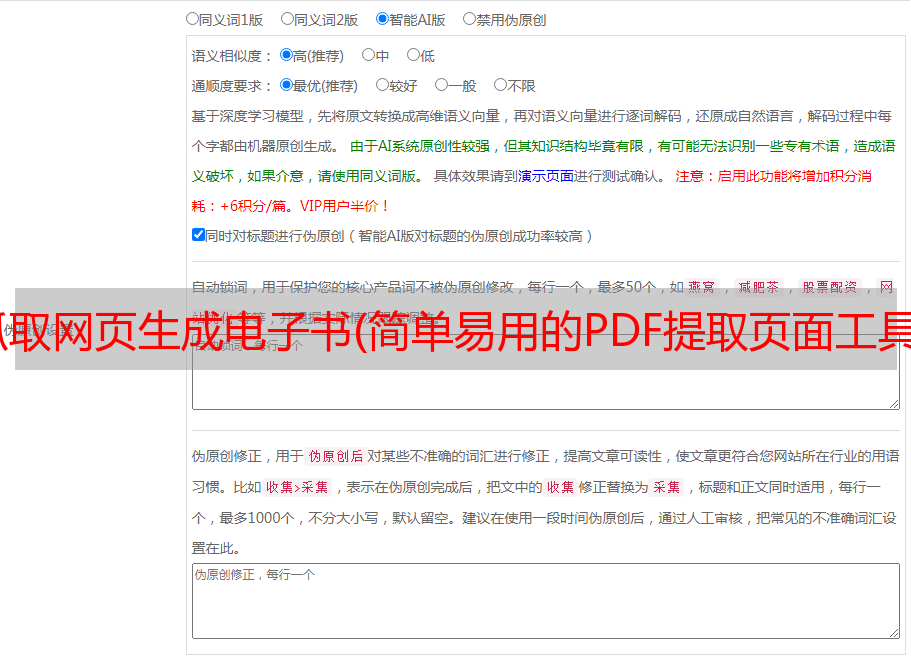Click resize grip of 伪原创修正 textarea
911x658 pixels.
pyautogui.click(x=894, y=633)
